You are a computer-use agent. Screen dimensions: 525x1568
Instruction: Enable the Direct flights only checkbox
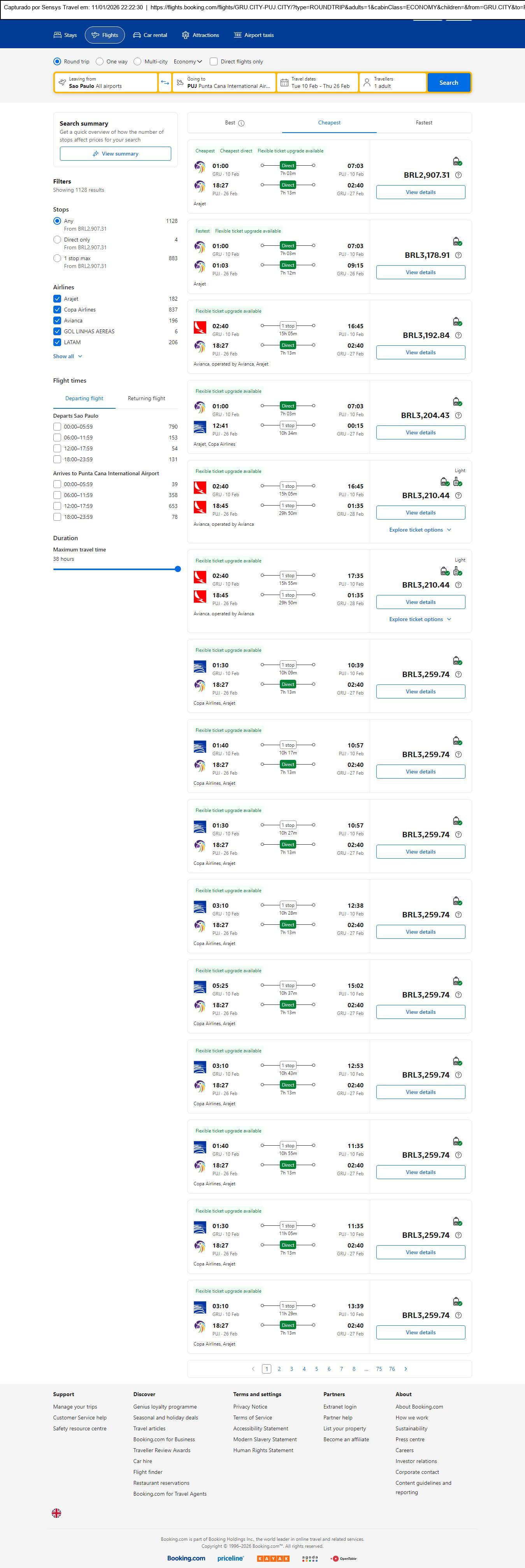tap(214, 61)
